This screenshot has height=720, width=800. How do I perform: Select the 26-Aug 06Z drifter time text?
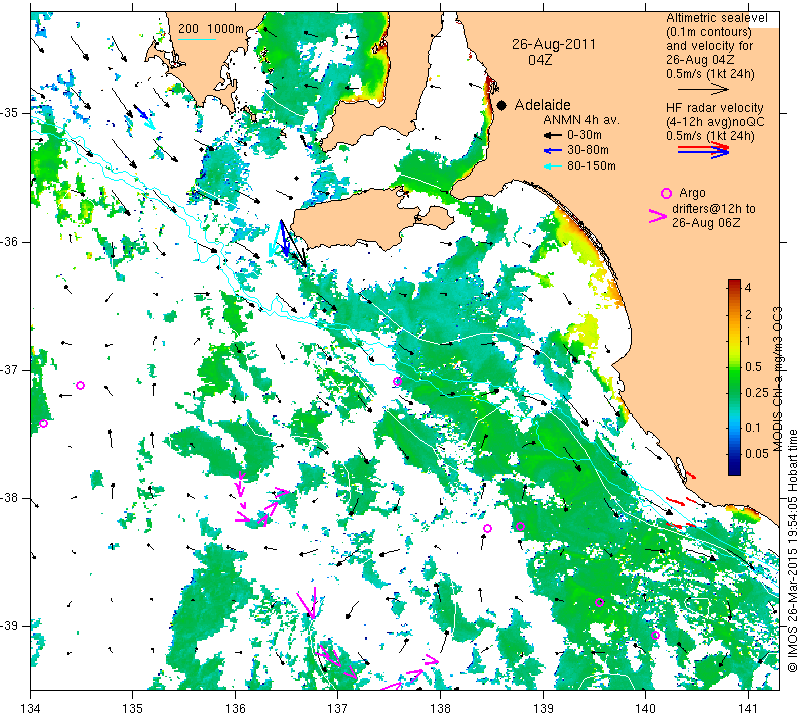click(x=706, y=222)
